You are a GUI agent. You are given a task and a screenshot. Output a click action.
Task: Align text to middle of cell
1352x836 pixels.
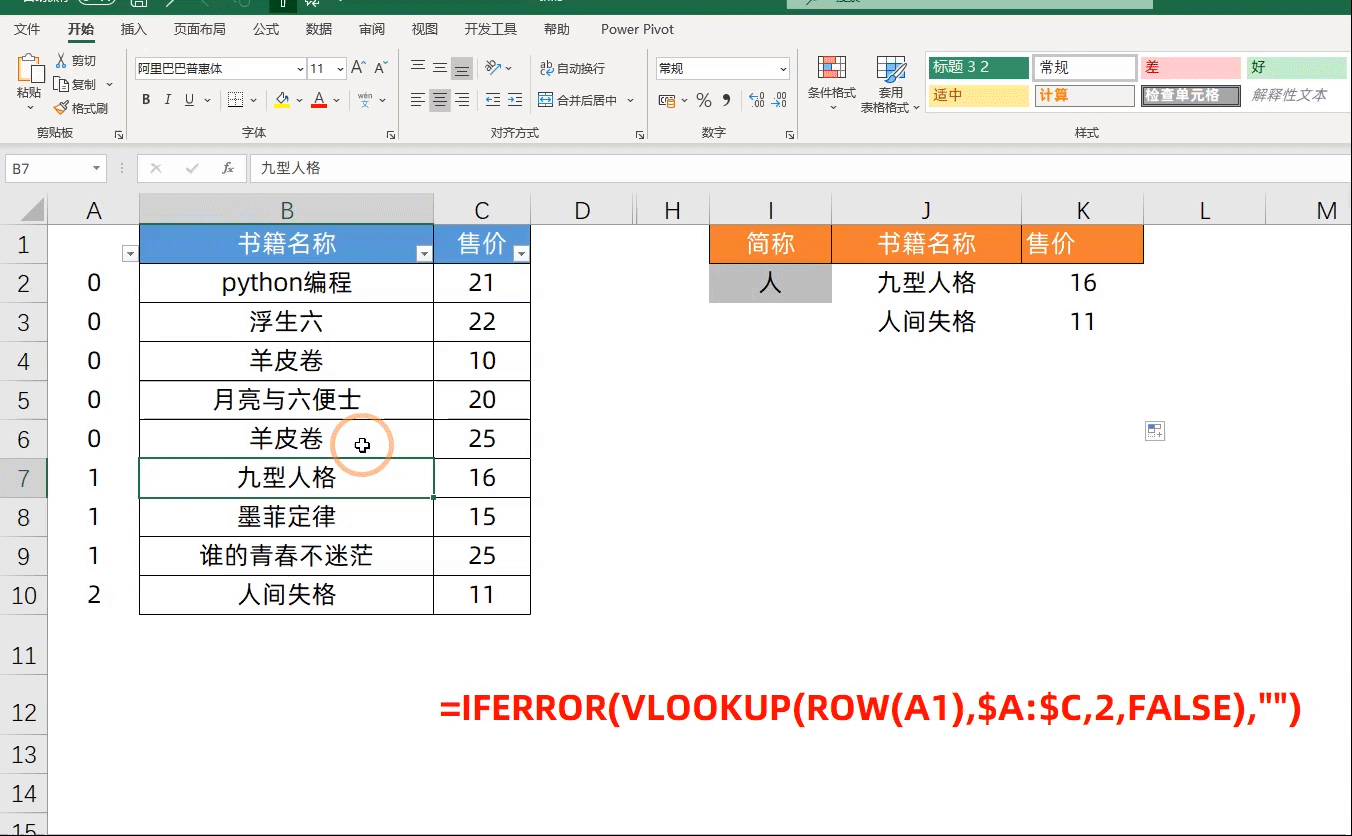(x=440, y=68)
